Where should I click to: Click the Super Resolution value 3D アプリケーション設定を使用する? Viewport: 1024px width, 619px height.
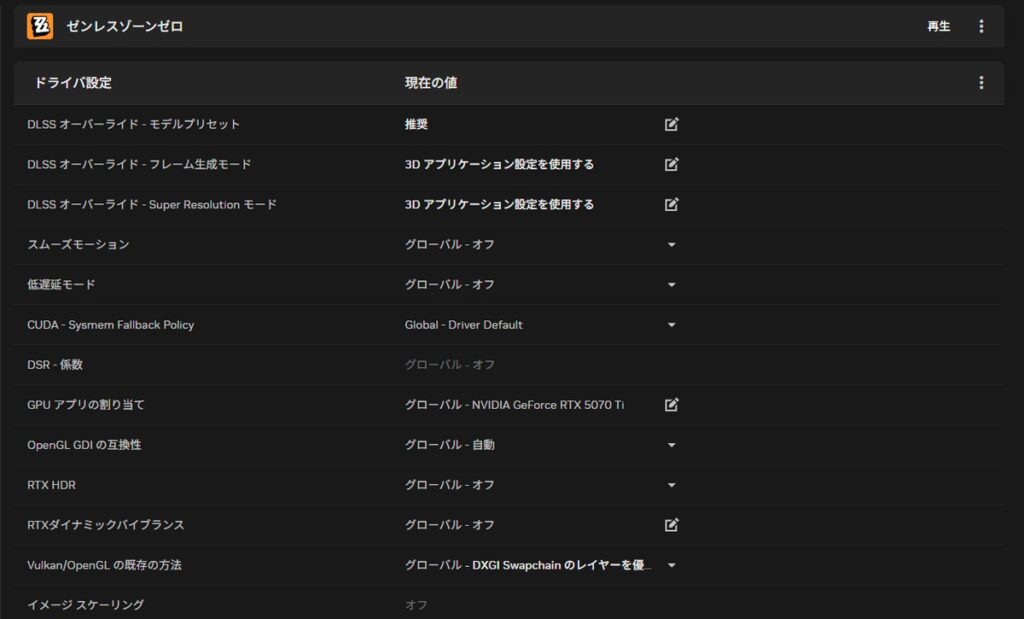point(500,204)
